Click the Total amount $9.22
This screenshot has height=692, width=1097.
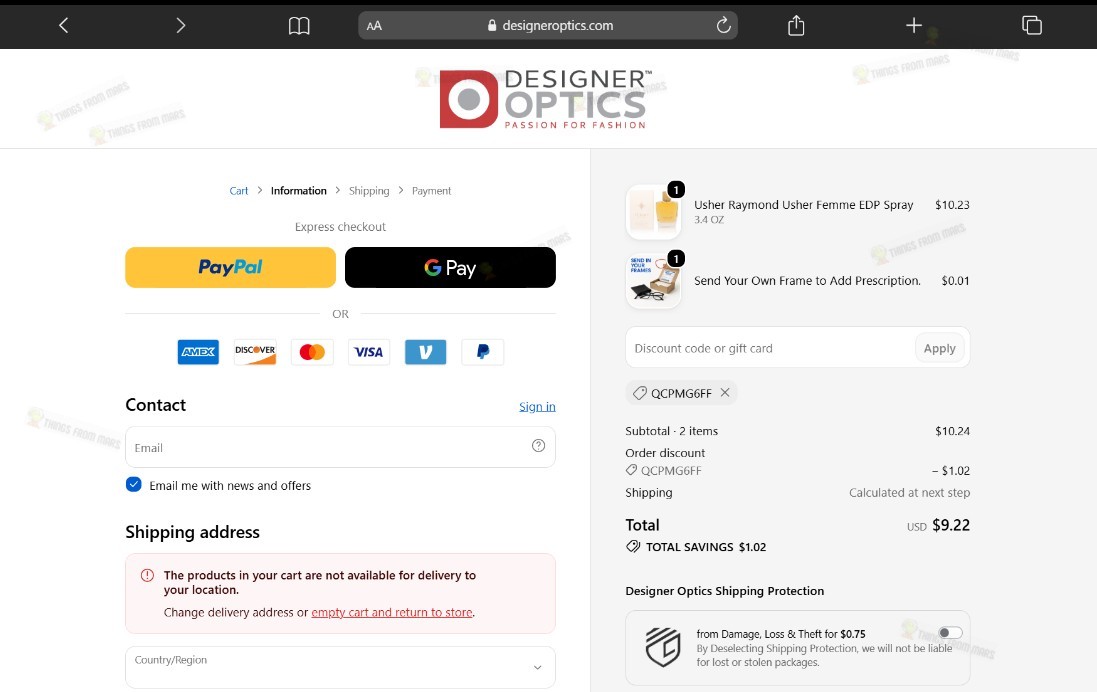pyautogui.click(x=951, y=525)
